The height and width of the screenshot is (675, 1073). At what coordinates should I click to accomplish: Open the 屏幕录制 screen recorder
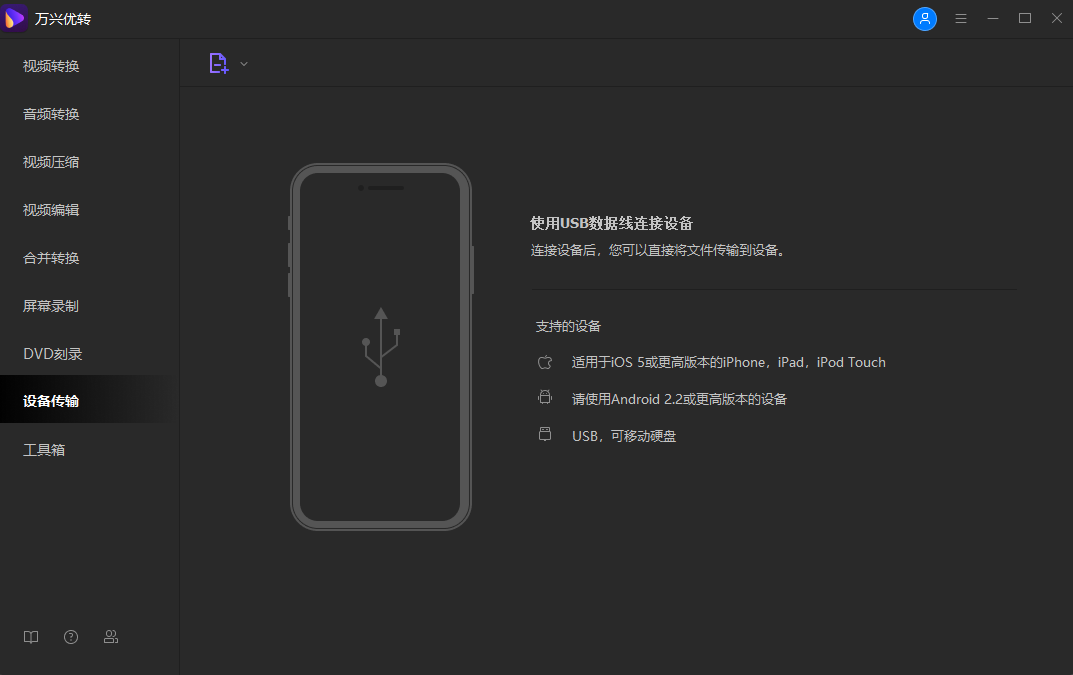(50, 305)
